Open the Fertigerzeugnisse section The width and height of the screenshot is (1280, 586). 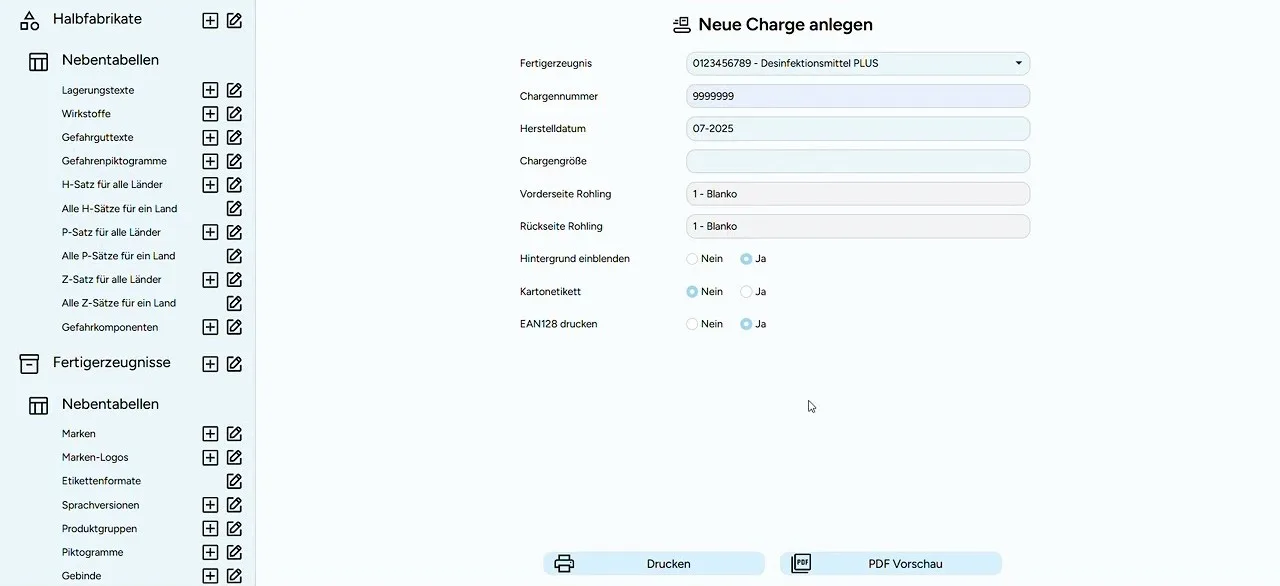[x=112, y=363]
